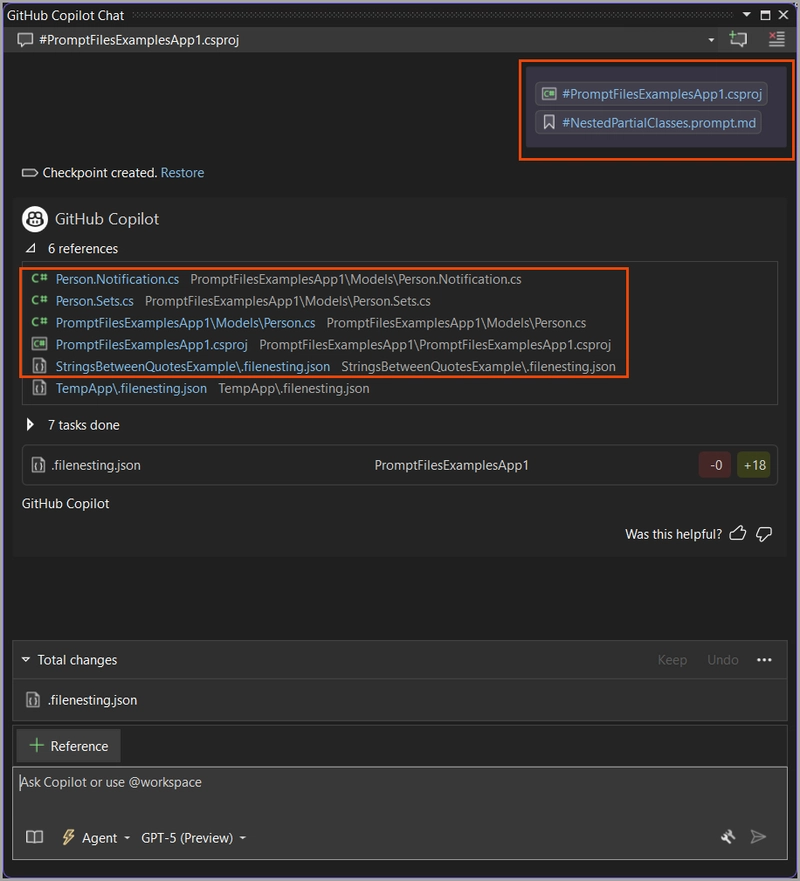The height and width of the screenshot is (881, 800).
Task: Click the +18 added lines badge
Action: coord(754,465)
